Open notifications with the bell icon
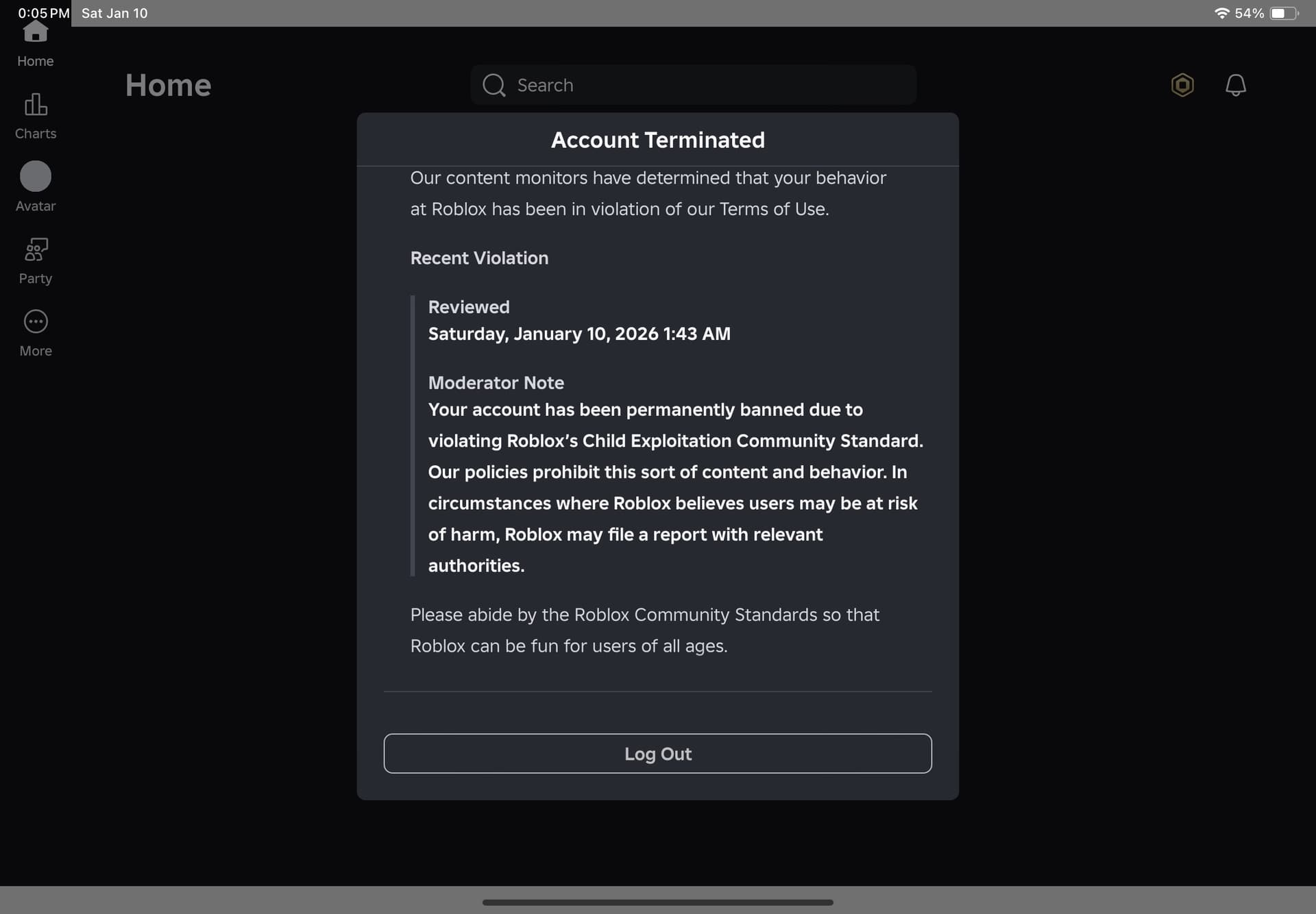The image size is (1316, 914). pos(1236,85)
